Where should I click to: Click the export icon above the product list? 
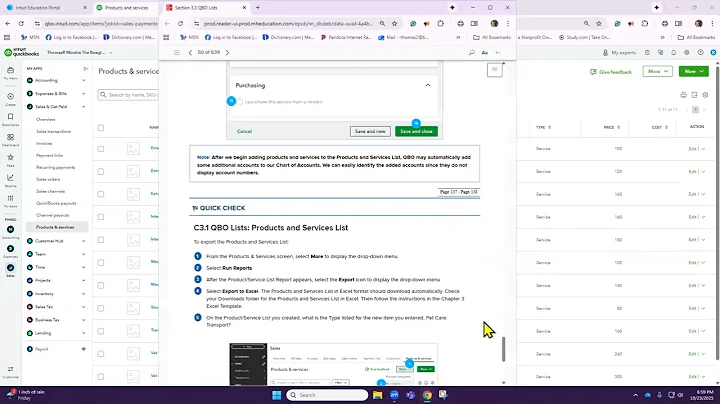point(694,95)
